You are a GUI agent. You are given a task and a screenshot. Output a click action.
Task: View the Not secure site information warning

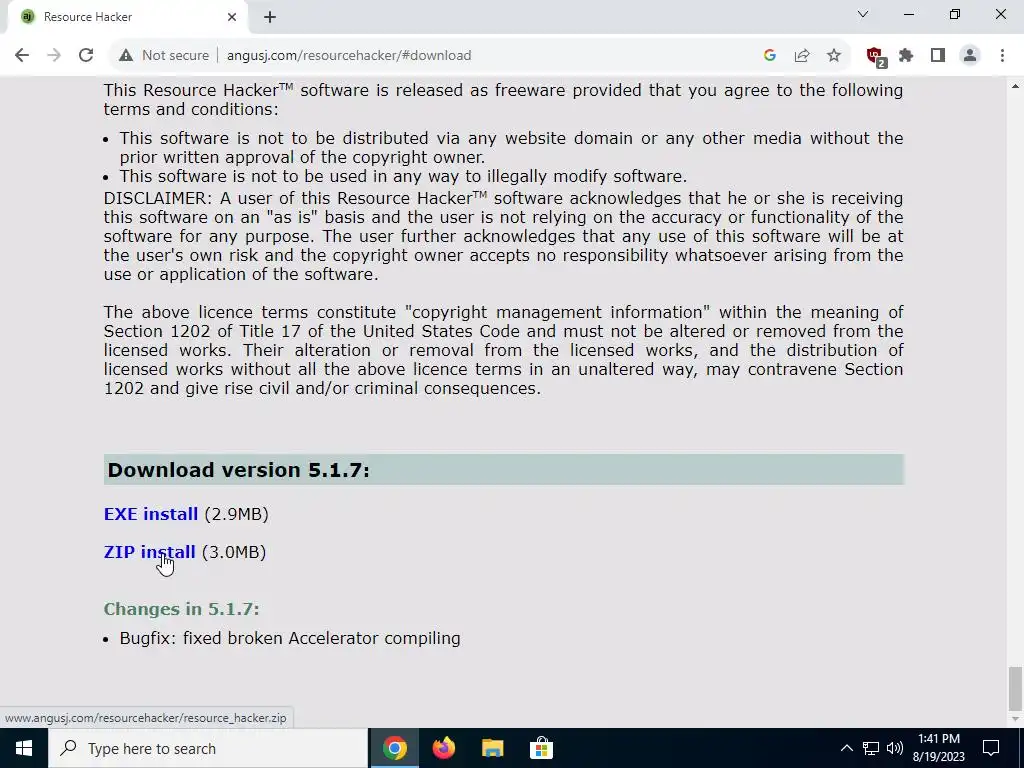coord(164,56)
